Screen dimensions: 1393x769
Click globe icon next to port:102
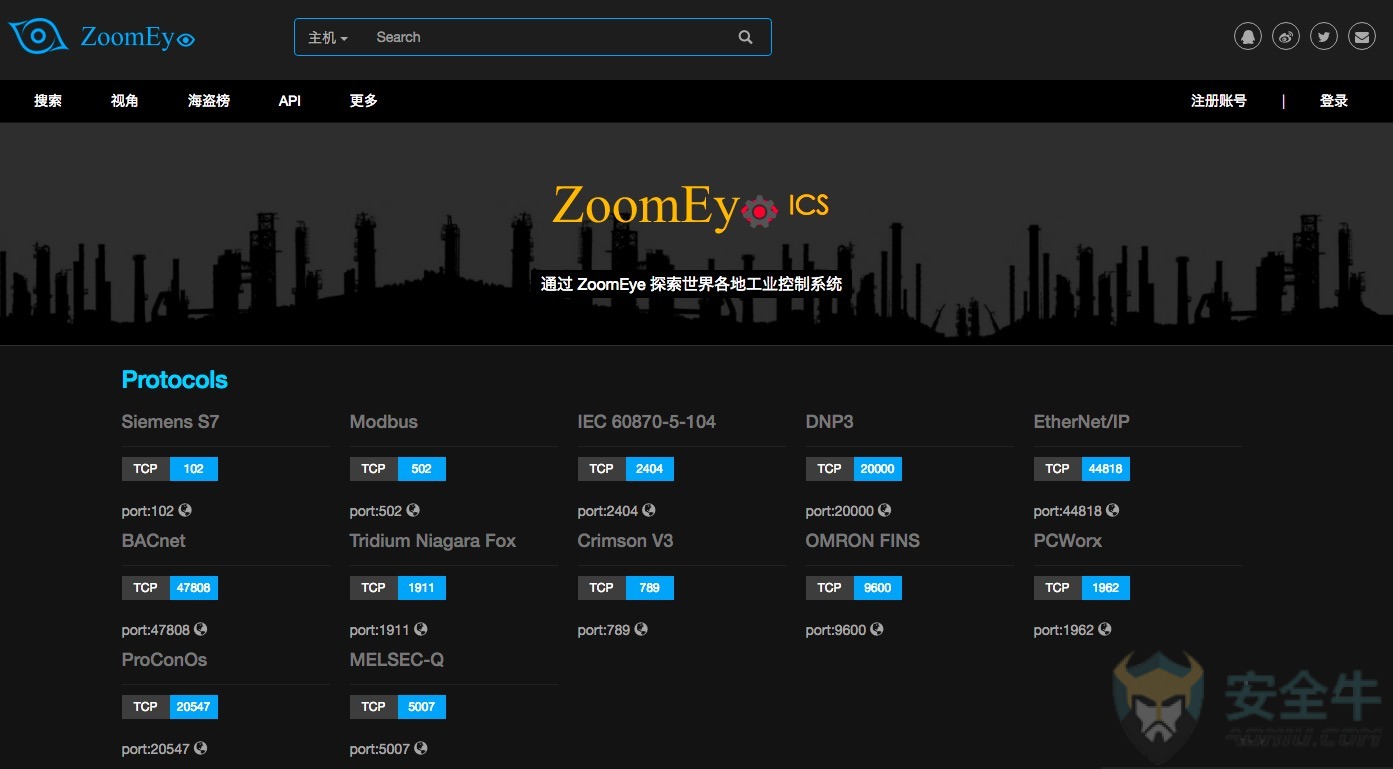tap(185, 510)
